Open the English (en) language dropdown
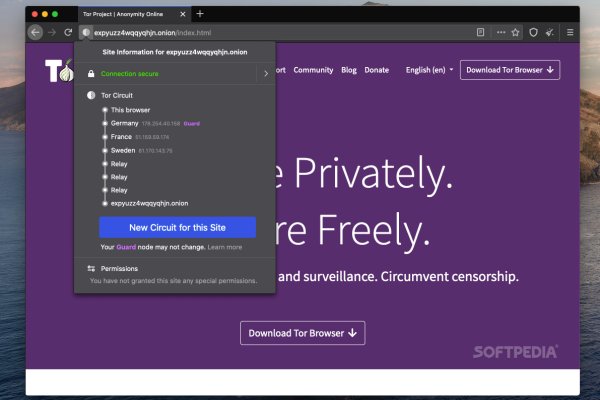The image size is (600, 400). [x=429, y=70]
